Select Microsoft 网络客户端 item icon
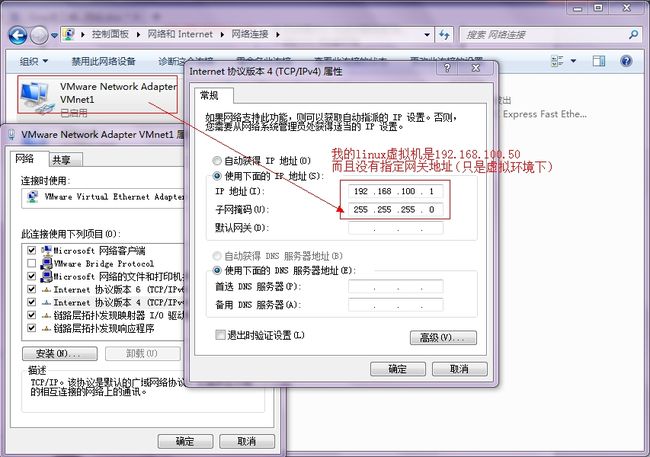The image size is (650, 457). 46,250
